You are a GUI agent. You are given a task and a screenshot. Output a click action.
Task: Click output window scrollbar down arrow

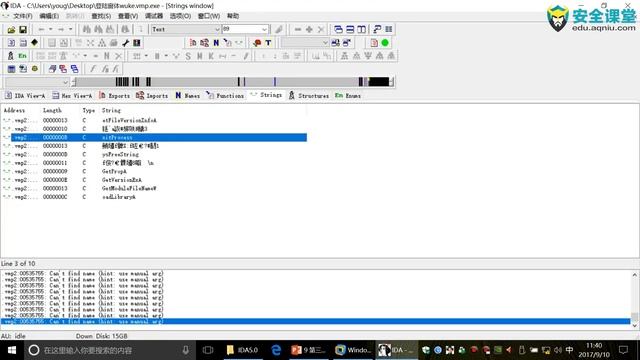635,326
